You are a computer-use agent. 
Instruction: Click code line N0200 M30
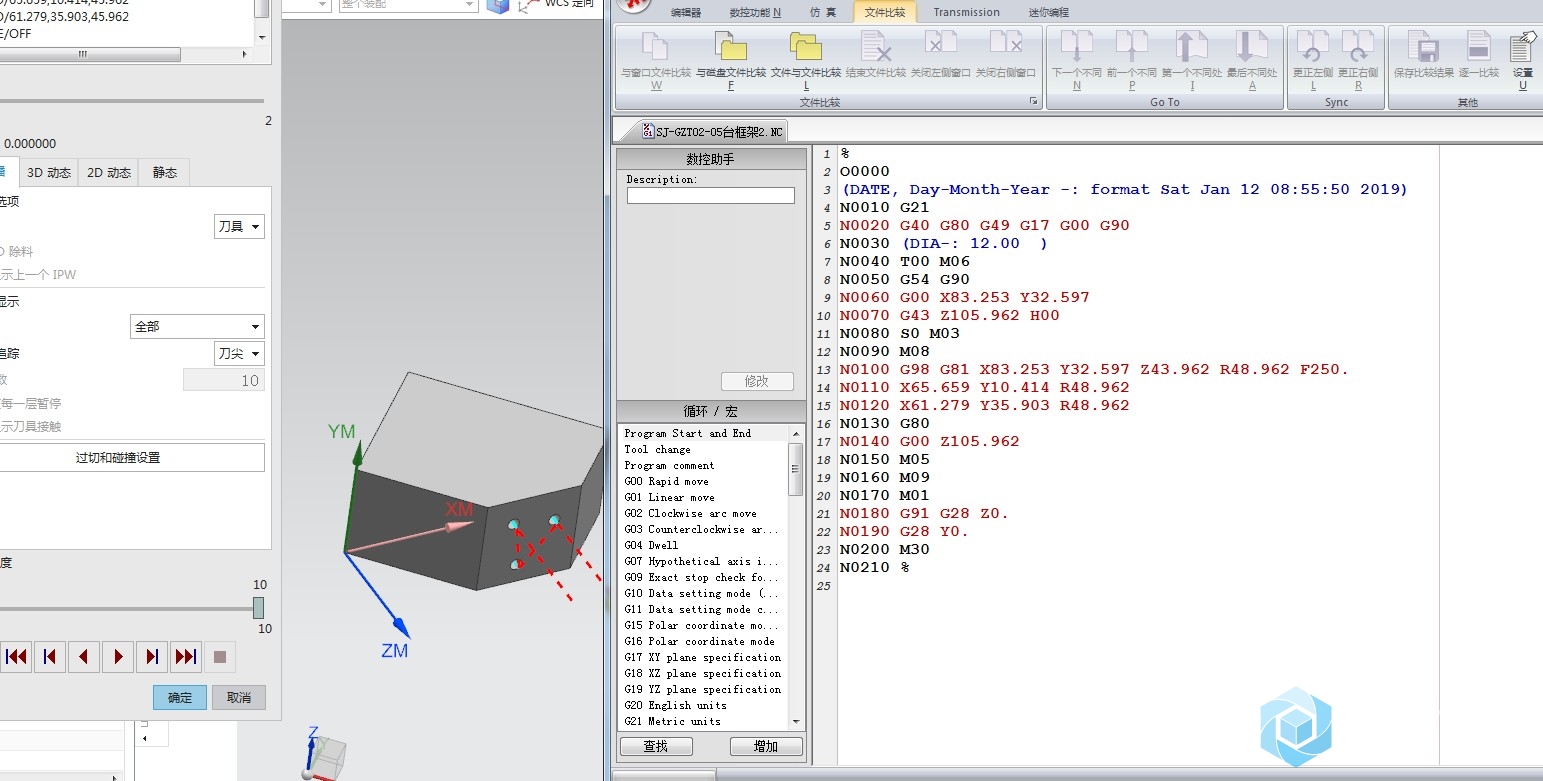884,549
